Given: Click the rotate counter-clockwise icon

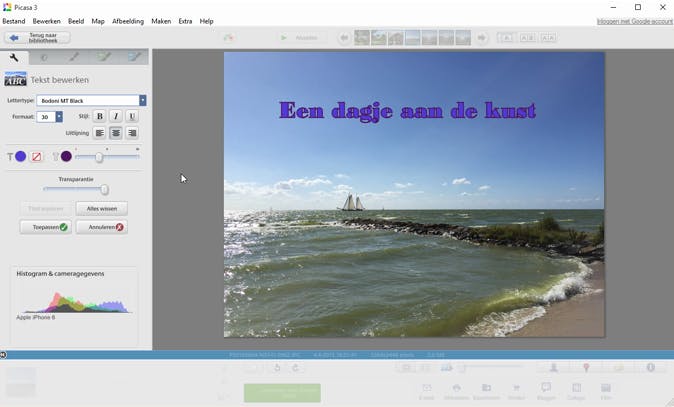Looking at the screenshot, I should 277,368.
